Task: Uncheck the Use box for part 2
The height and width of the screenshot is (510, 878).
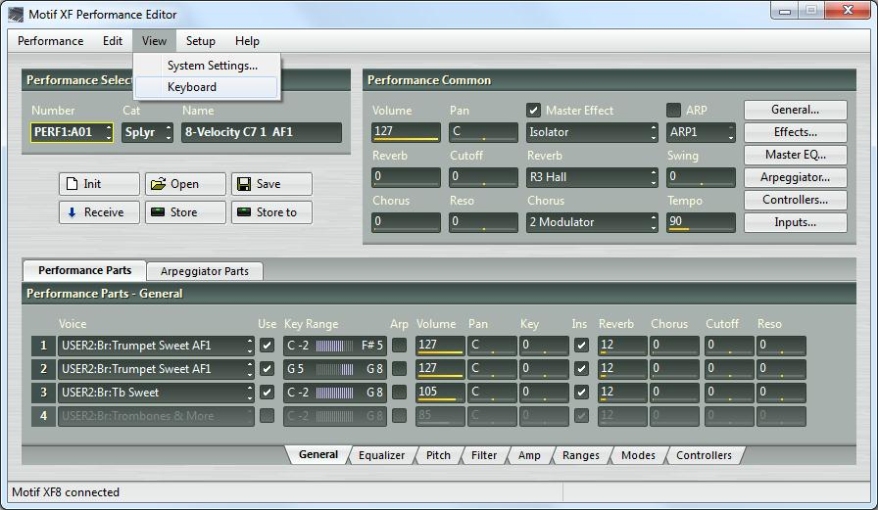Action: tap(267, 369)
